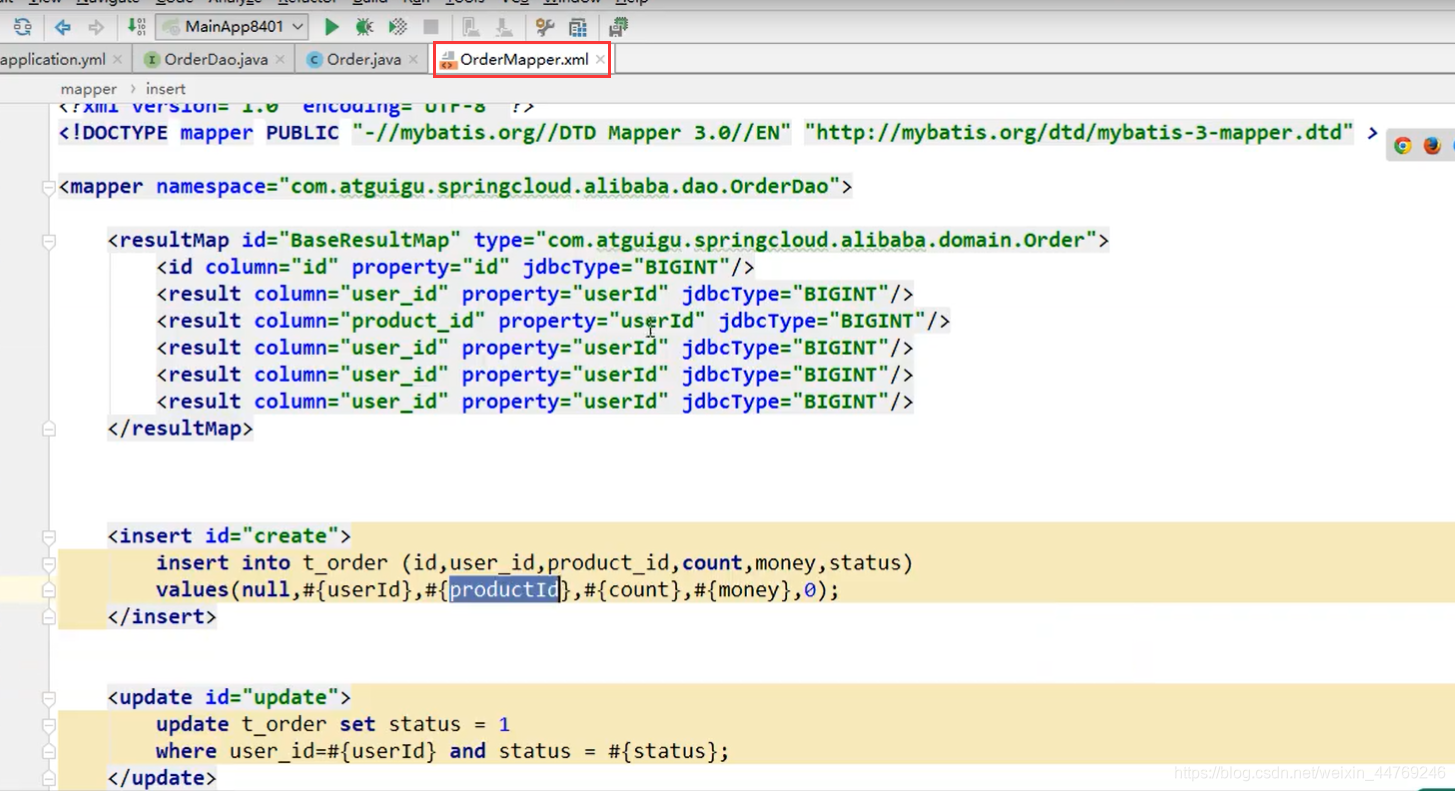Click column="product_id" in the resultMap

click(370, 321)
